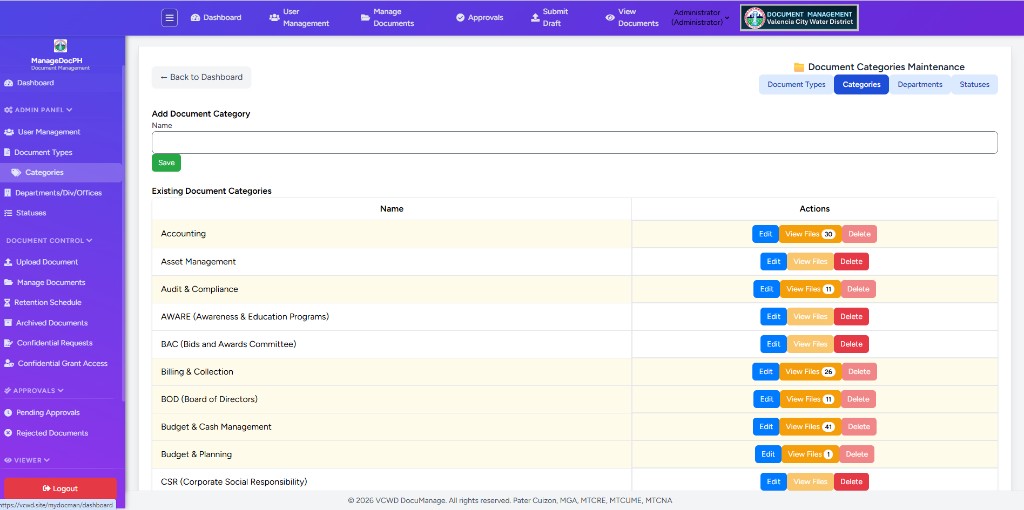Open Retention Schedule in the sidebar
Viewport: 1024px width, 510px height.
[x=42, y=302]
